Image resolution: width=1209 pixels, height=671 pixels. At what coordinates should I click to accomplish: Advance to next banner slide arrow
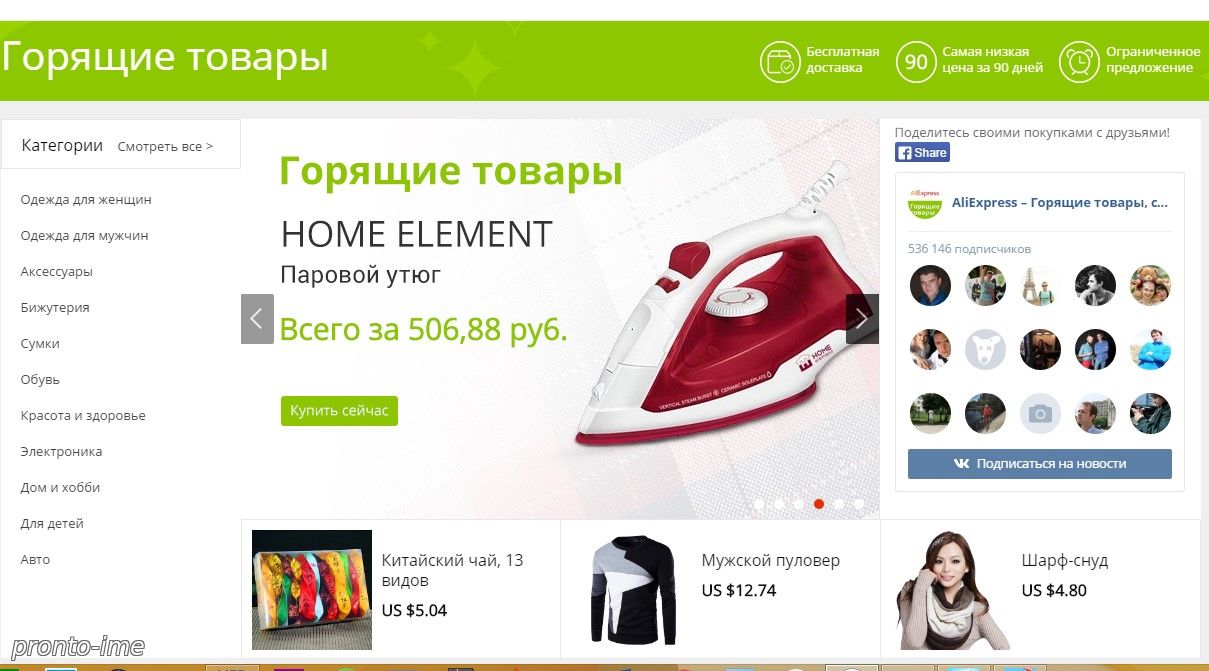pos(862,319)
